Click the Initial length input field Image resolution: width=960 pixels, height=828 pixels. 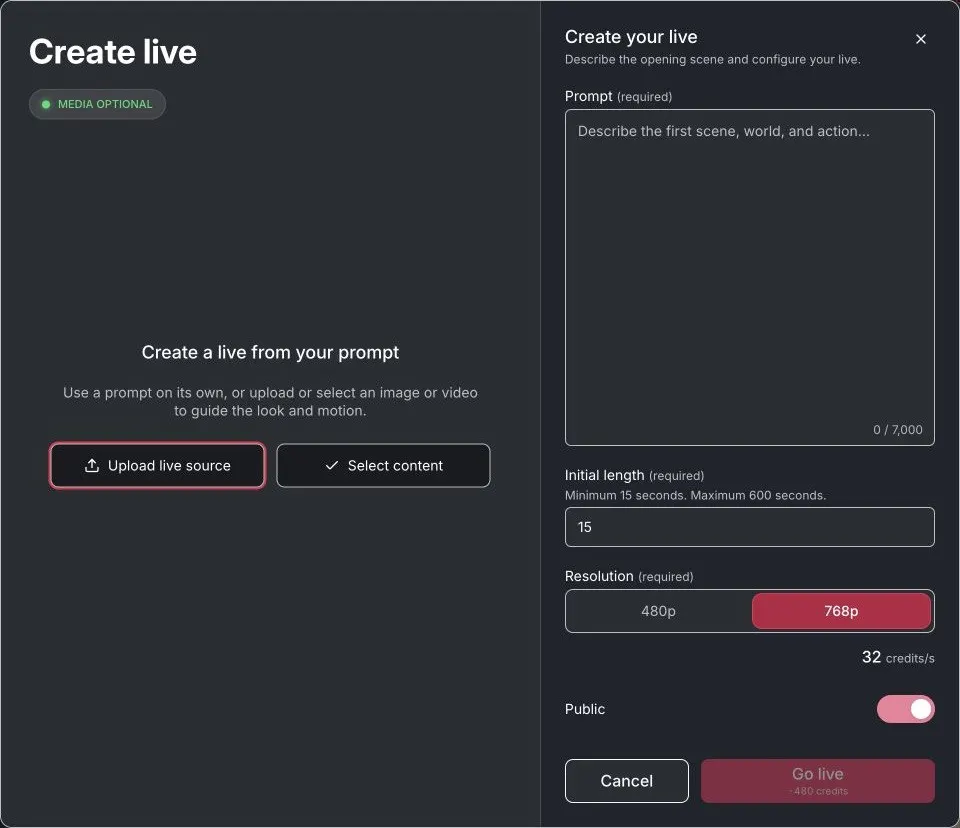(749, 527)
